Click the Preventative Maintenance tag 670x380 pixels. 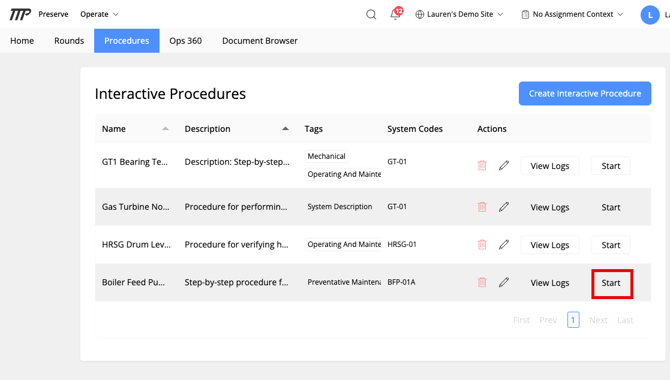(x=343, y=282)
